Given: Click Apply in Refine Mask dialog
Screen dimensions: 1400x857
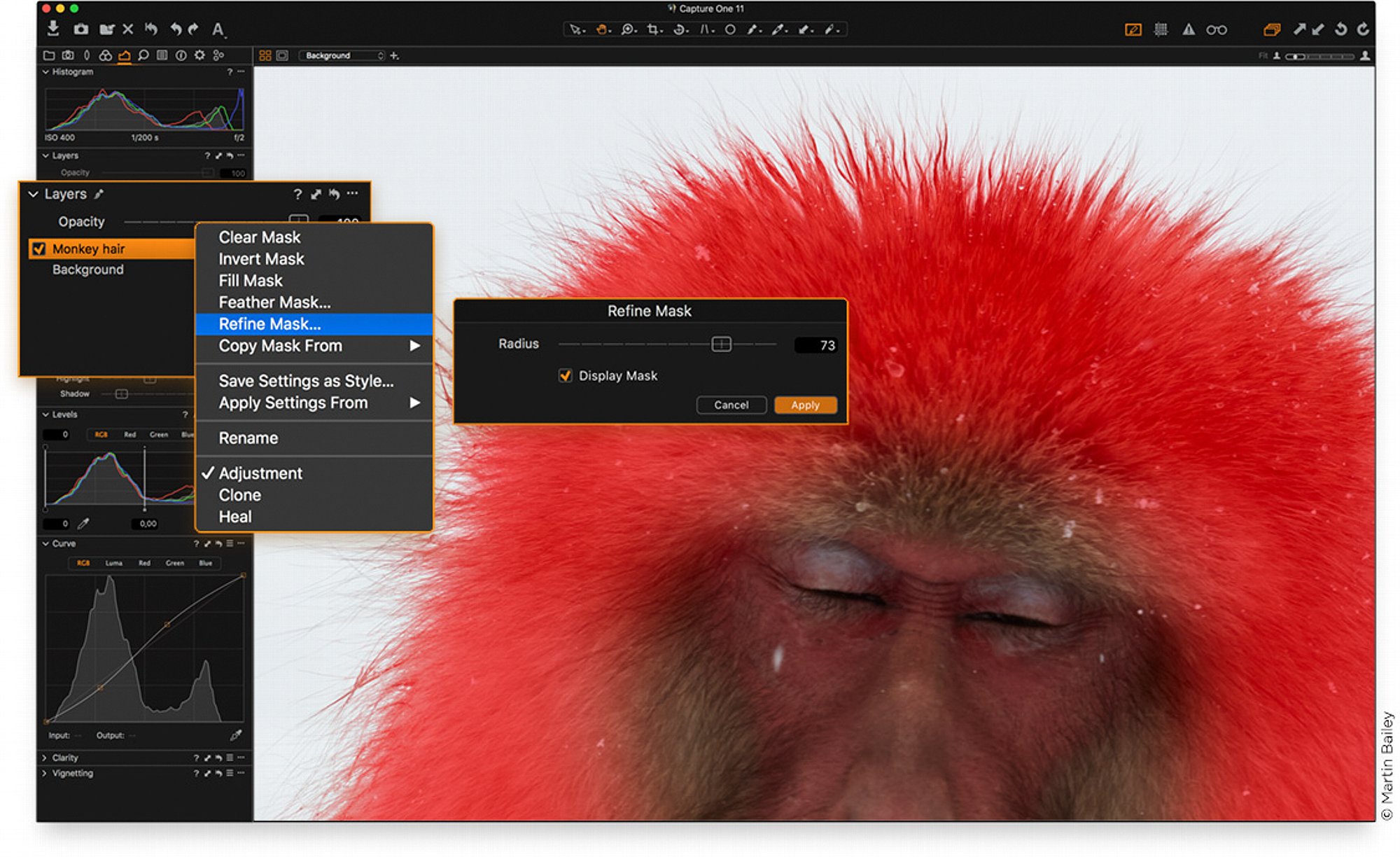Looking at the screenshot, I should pos(805,405).
